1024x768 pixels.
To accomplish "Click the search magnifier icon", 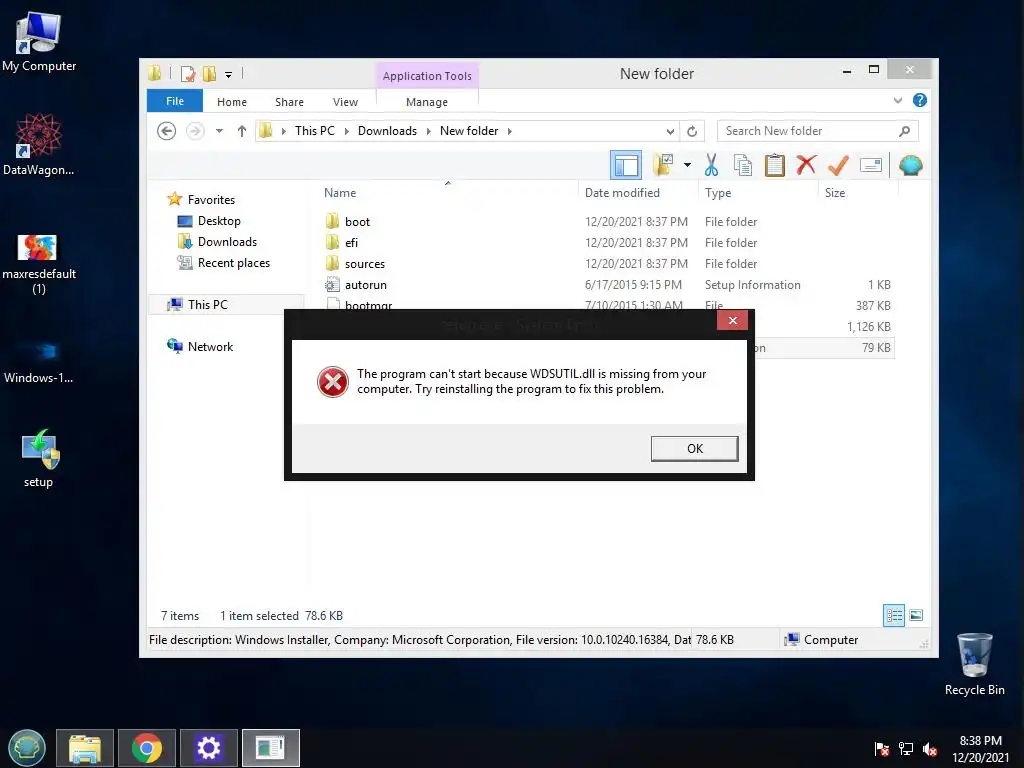I will click(x=904, y=131).
